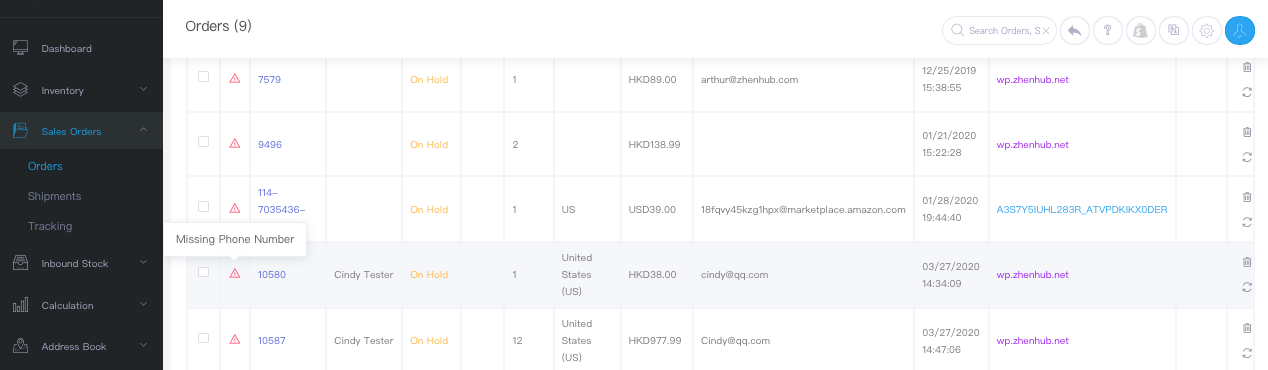1268x370 pixels.
Task: Click the warning triangle for order 10587
Action: click(x=235, y=339)
